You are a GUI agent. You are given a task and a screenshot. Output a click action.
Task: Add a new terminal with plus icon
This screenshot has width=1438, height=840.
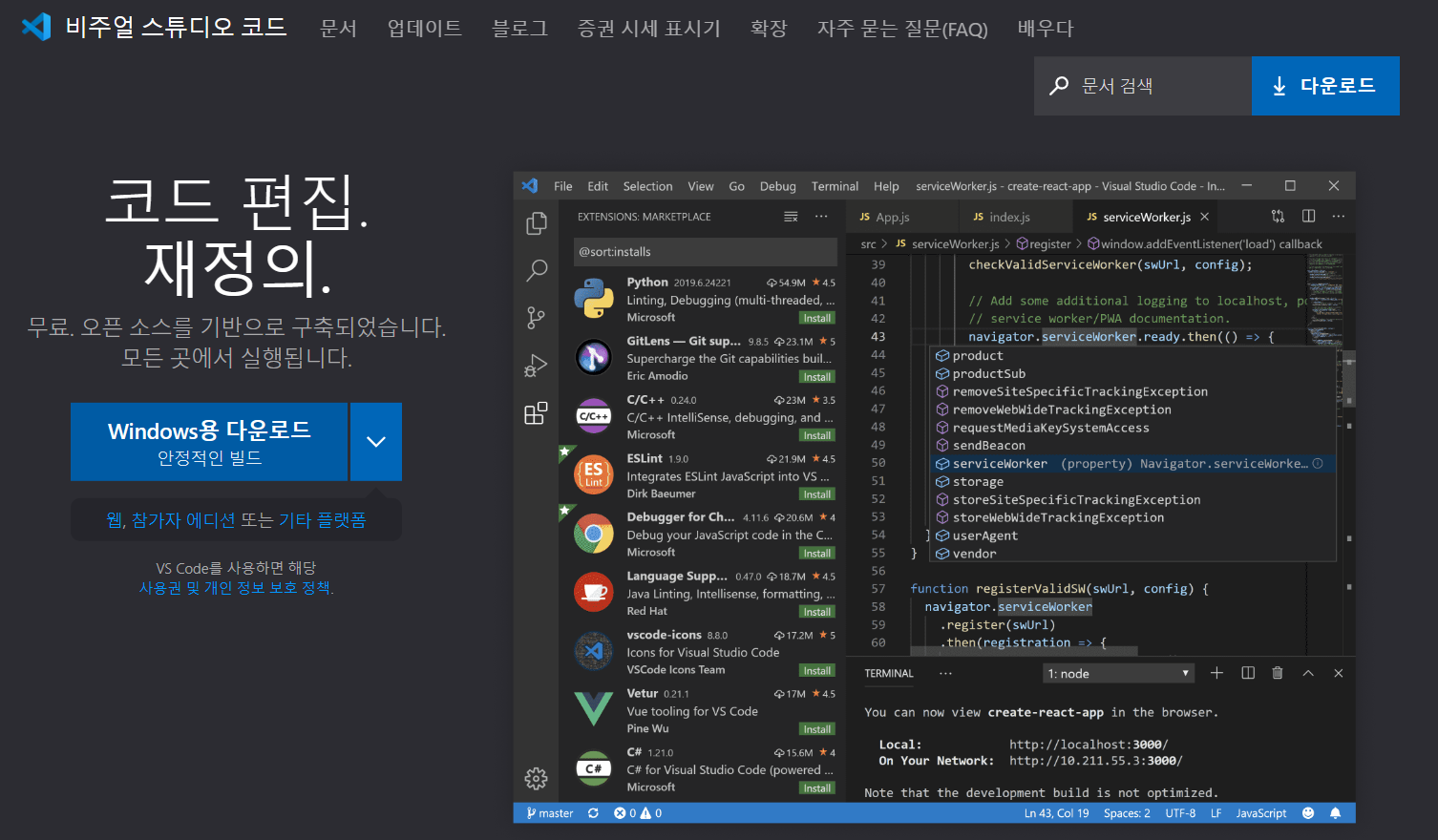[1216, 673]
